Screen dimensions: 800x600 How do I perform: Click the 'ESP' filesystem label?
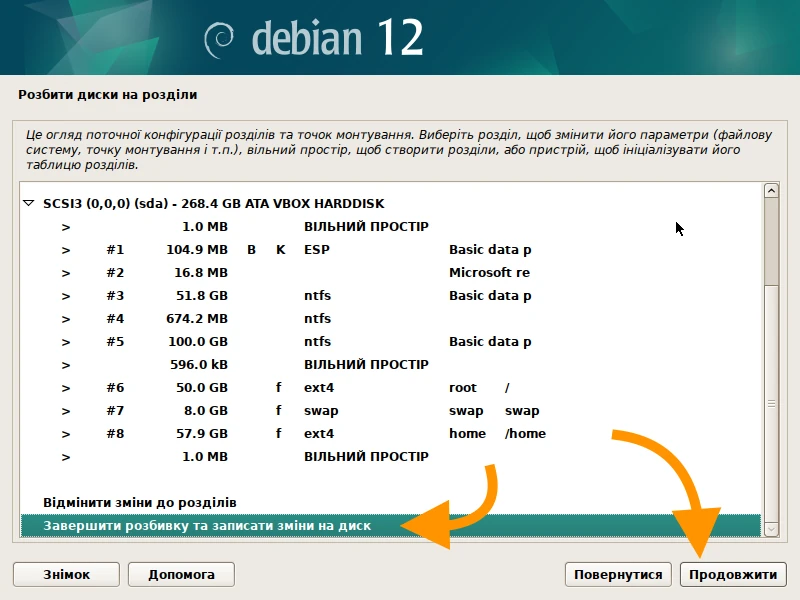(x=317, y=249)
